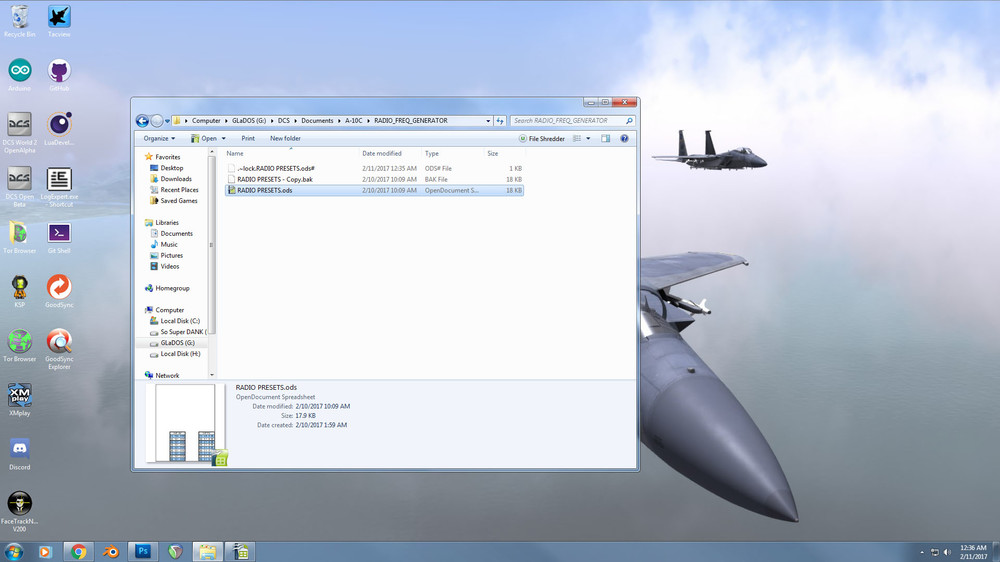Toggle the preview pane button

[605, 138]
